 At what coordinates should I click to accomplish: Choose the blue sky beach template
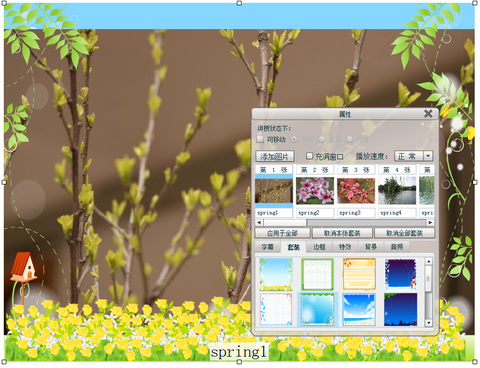tap(359, 310)
